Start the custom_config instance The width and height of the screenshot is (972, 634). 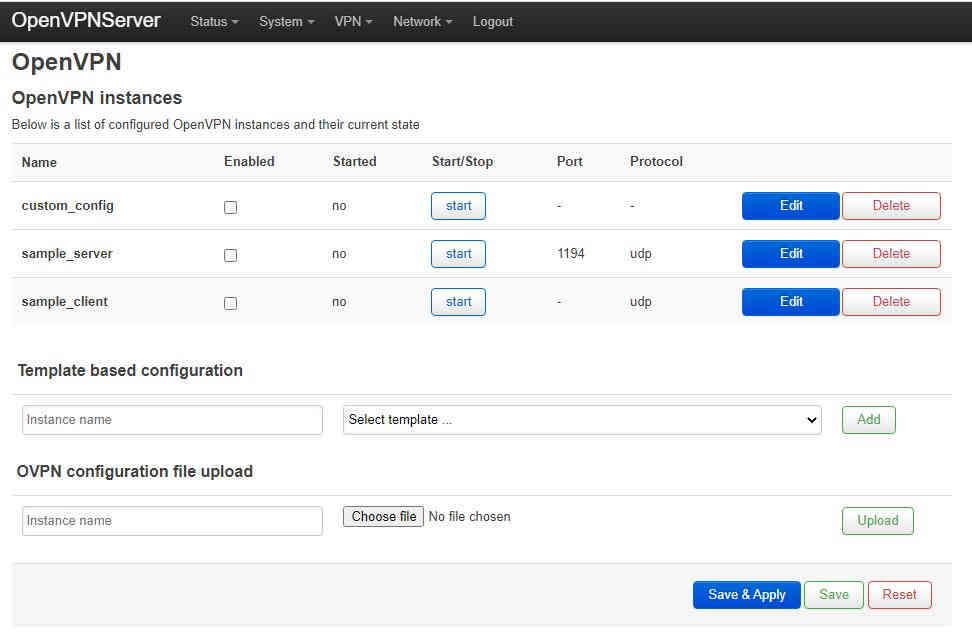coord(458,206)
